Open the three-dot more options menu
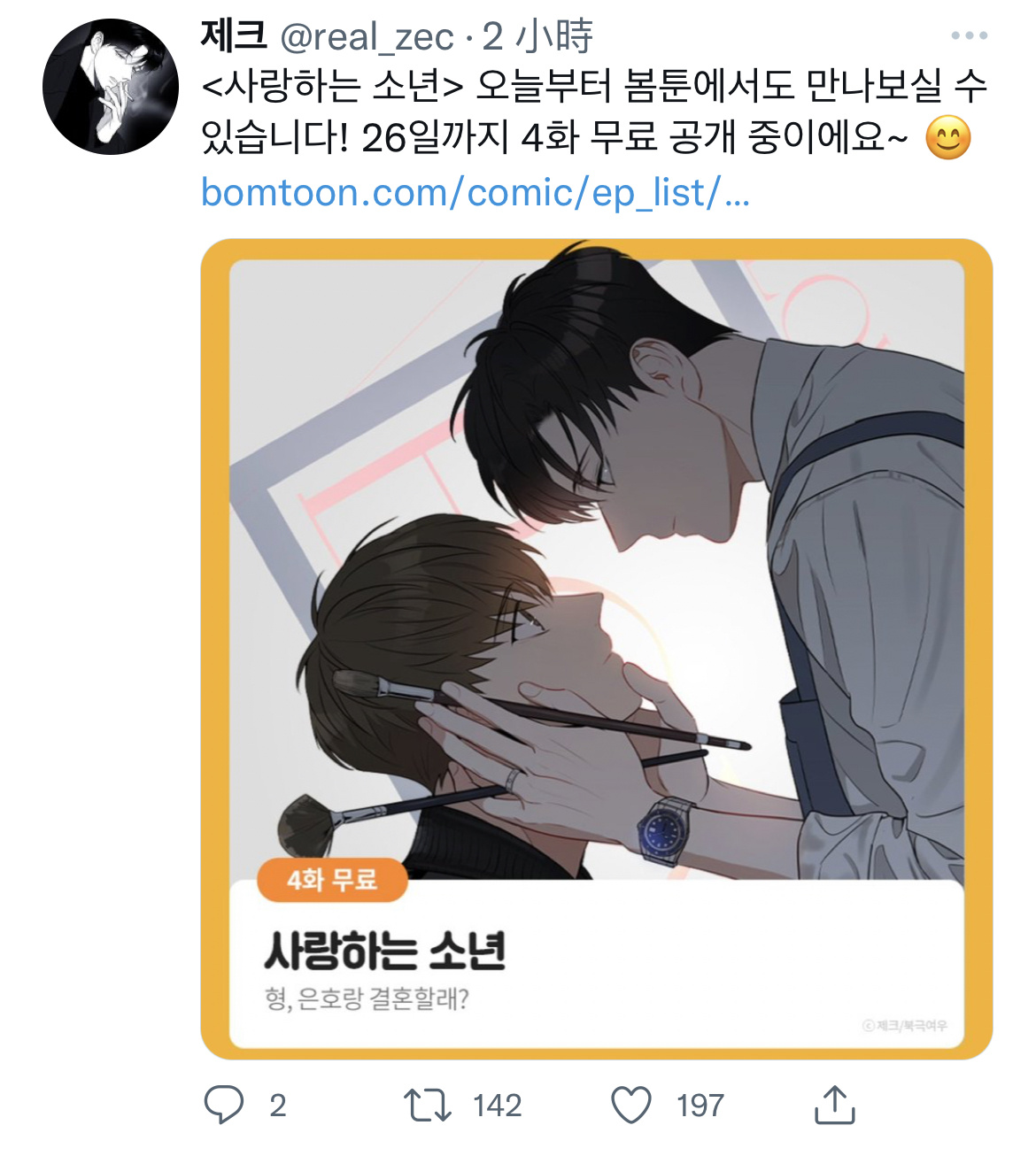 (970, 36)
